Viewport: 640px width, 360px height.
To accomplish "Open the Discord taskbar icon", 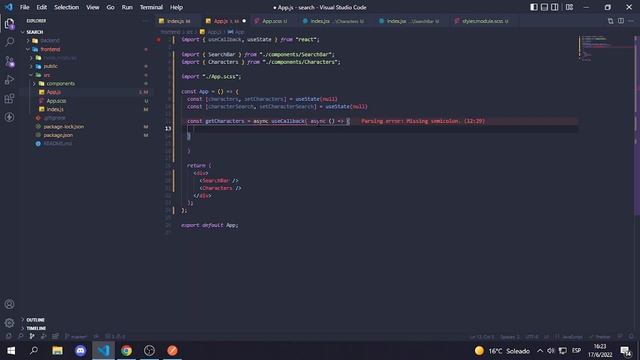I will click(80, 350).
